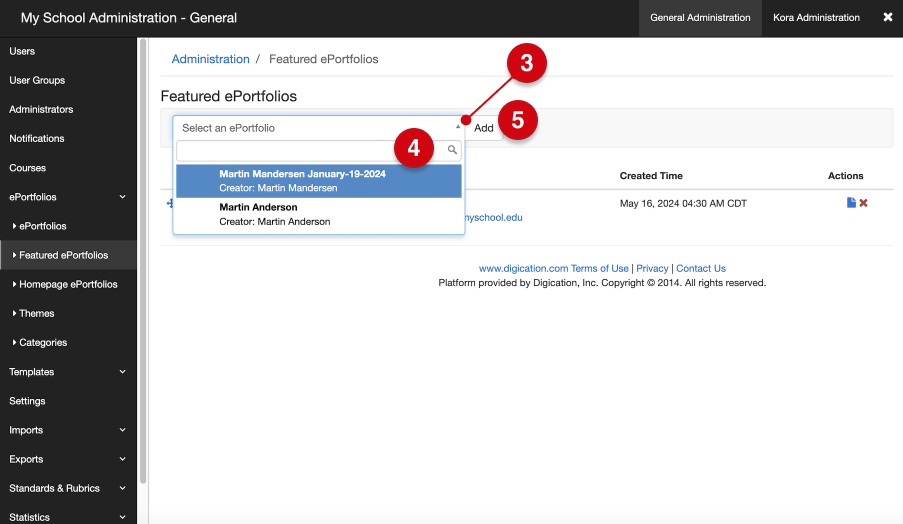Viewport: 903px width, 524px height.
Task: Select Martin Mandersen January-19-2024 option
Action: 318,181
